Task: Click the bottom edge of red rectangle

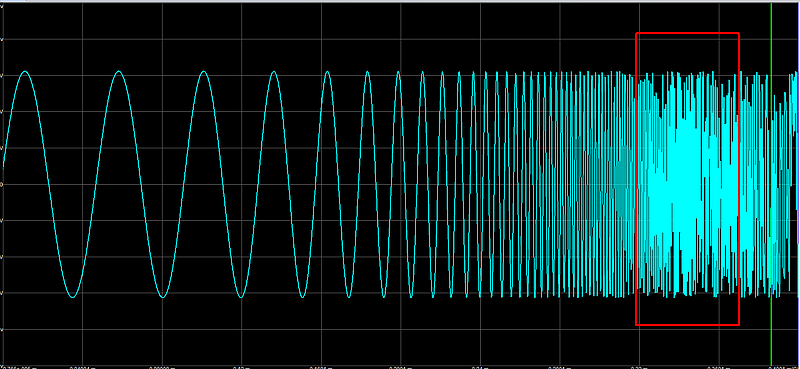Action: pos(687,324)
